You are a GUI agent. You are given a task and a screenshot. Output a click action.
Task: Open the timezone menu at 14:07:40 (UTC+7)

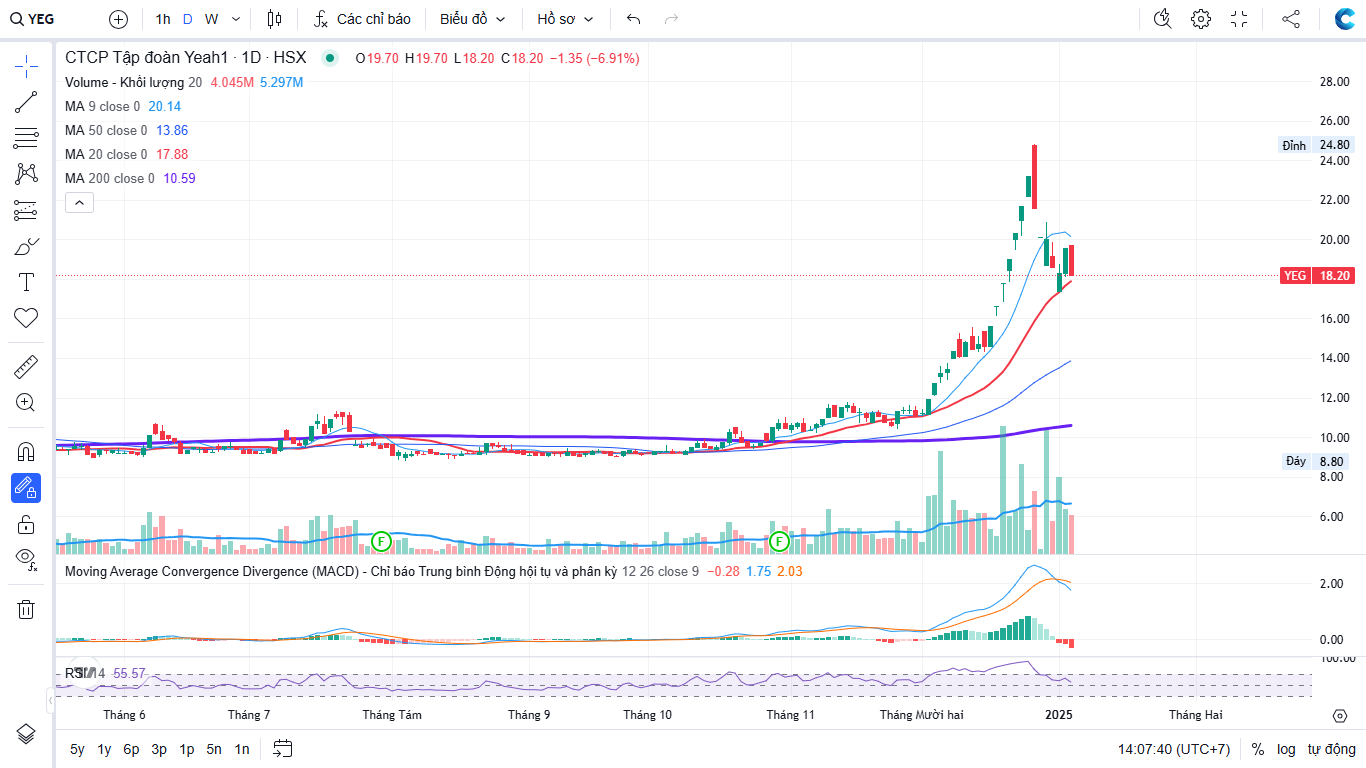(1174, 749)
